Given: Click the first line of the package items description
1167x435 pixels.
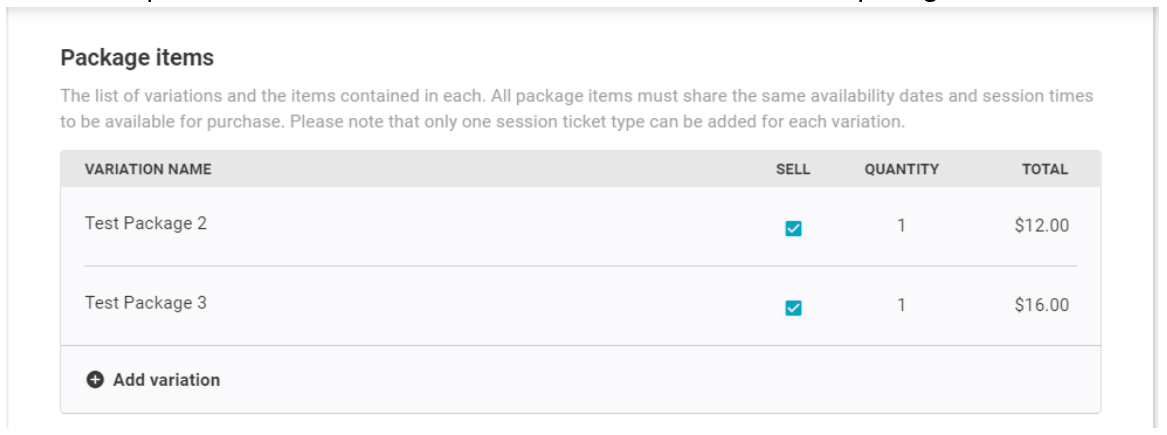Looking at the screenshot, I should (577, 96).
